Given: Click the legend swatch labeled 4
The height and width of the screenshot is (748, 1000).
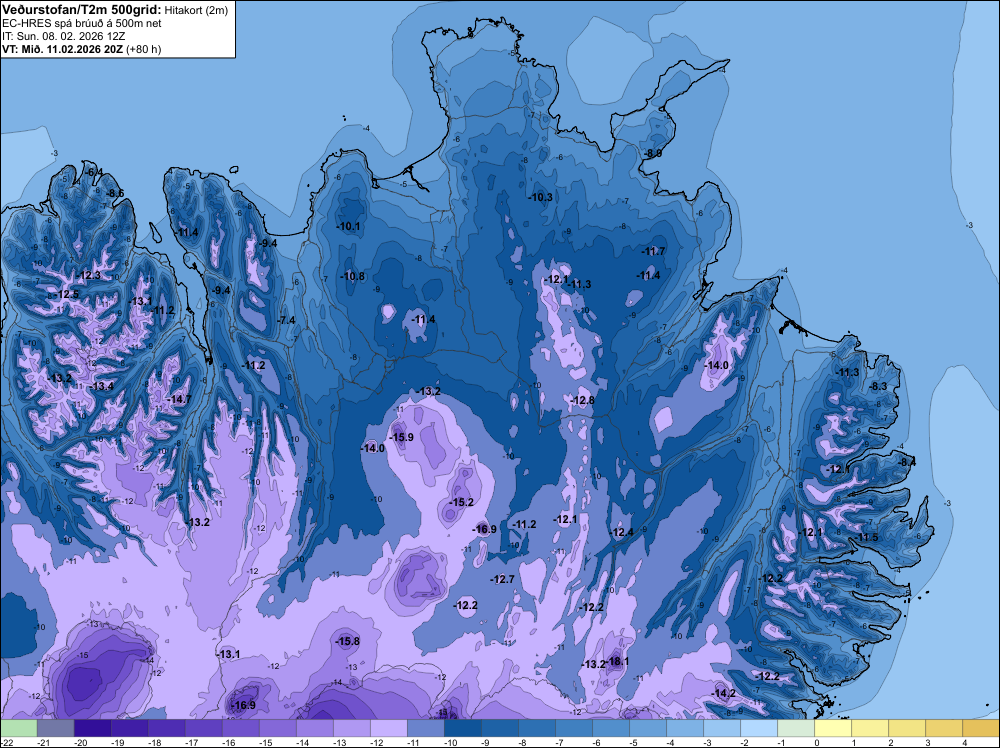Looking at the screenshot, I should (x=981, y=728).
